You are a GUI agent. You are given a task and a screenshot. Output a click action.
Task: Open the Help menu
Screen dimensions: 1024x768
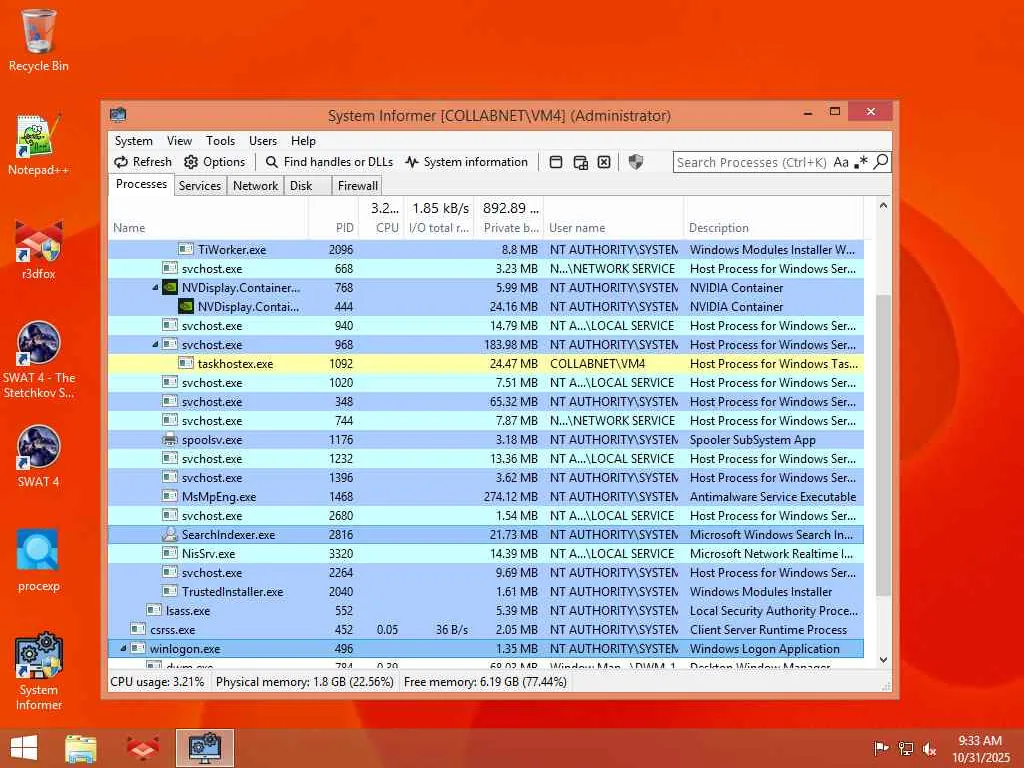click(x=303, y=141)
